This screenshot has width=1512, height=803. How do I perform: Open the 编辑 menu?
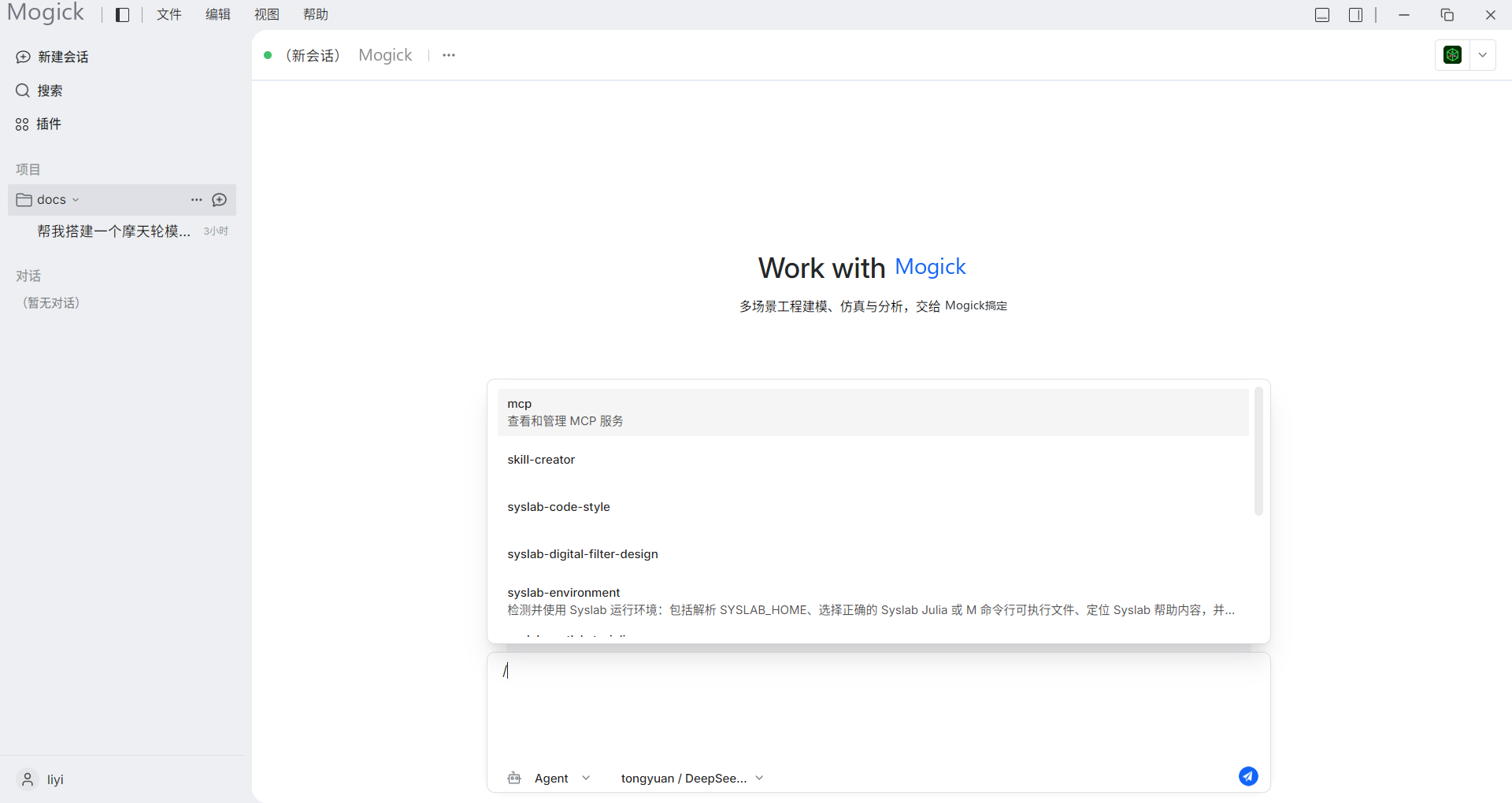coord(218,15)
